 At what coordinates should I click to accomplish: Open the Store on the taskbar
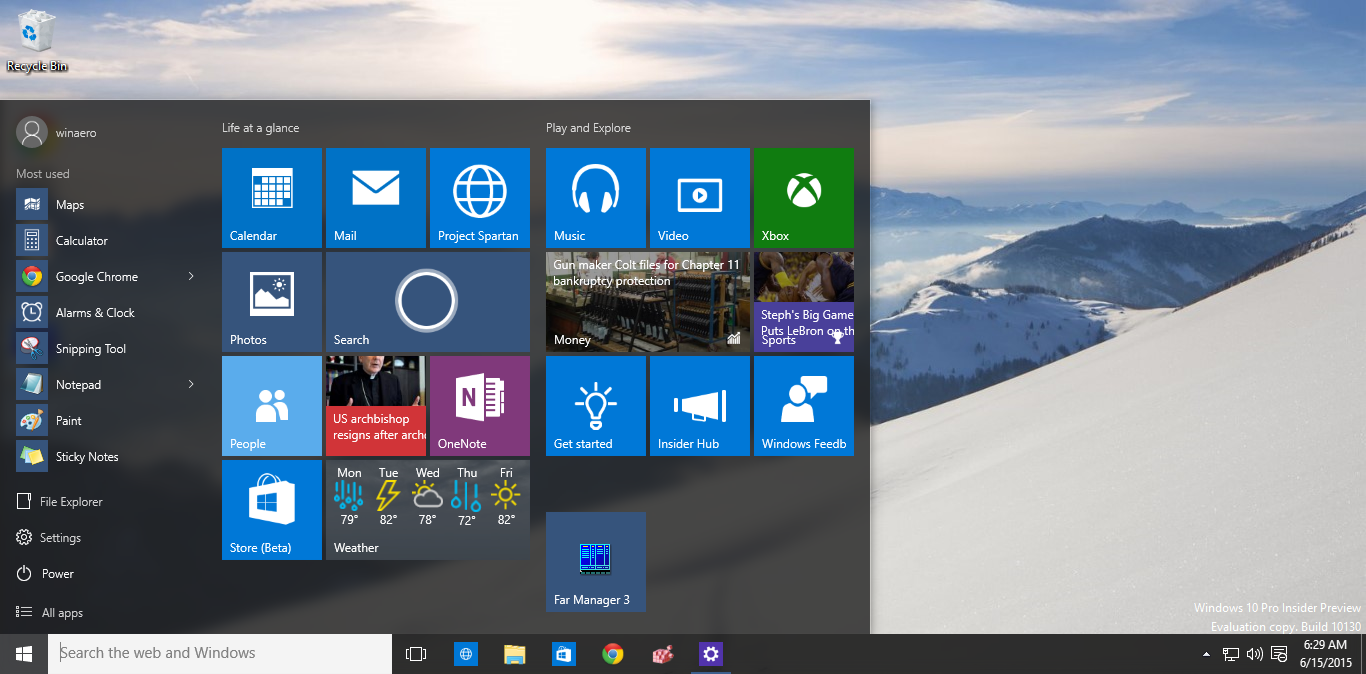click(x=563, y=654)
